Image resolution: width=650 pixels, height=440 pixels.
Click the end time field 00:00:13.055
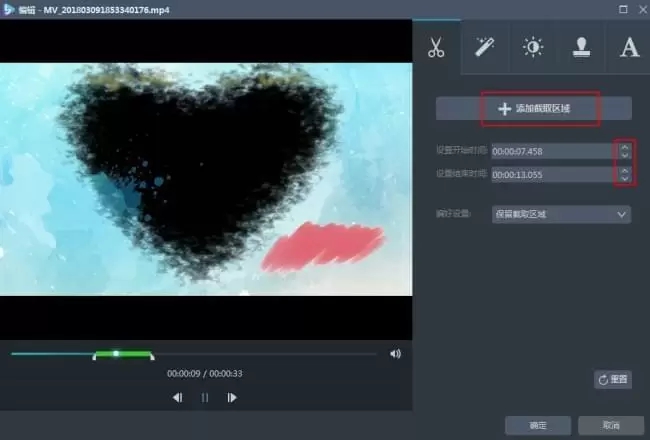point(553,175)
